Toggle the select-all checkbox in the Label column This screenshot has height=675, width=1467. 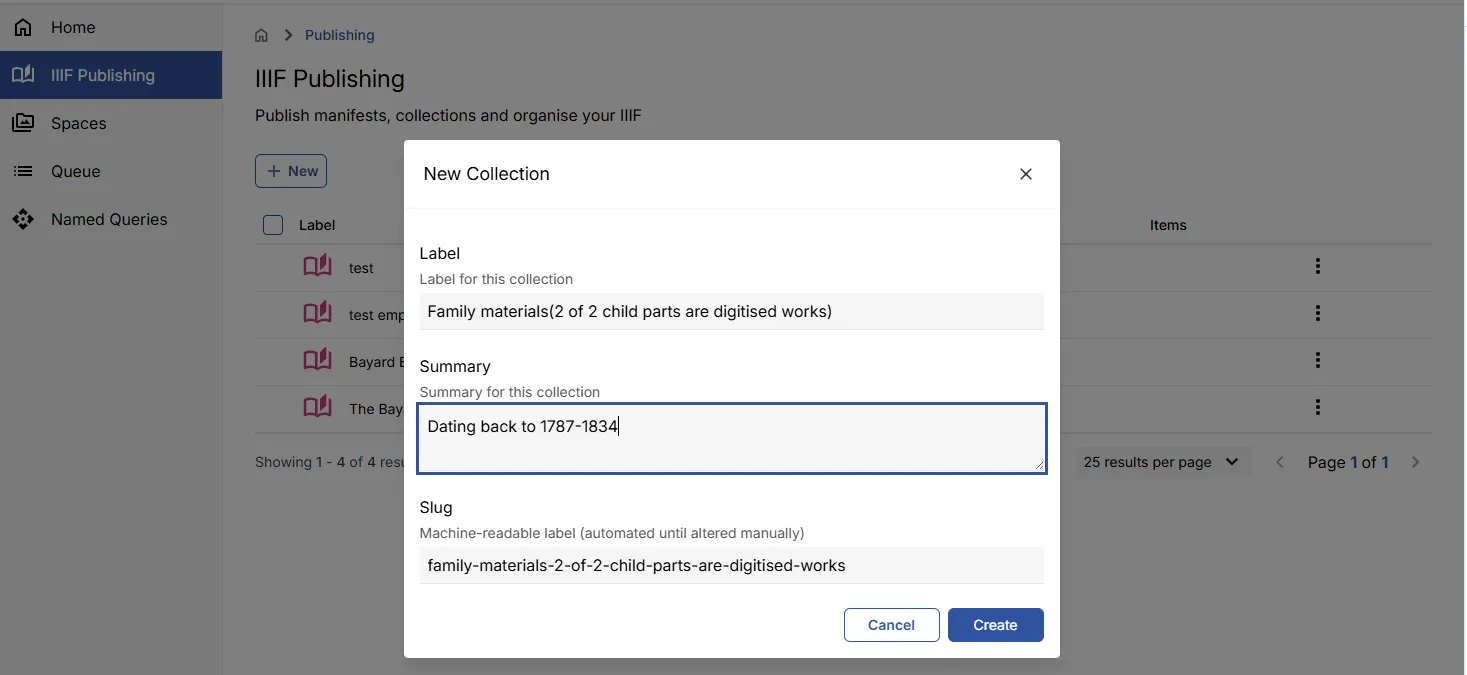pos(272,224)
